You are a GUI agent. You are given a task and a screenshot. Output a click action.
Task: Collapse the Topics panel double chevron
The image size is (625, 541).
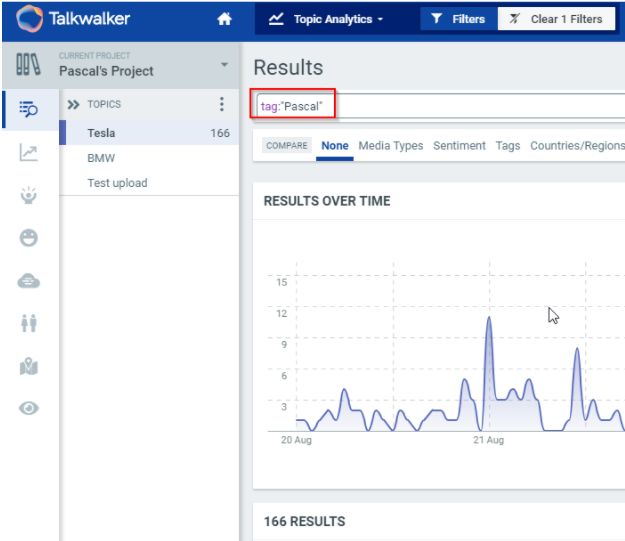click(x=73, y=104)
